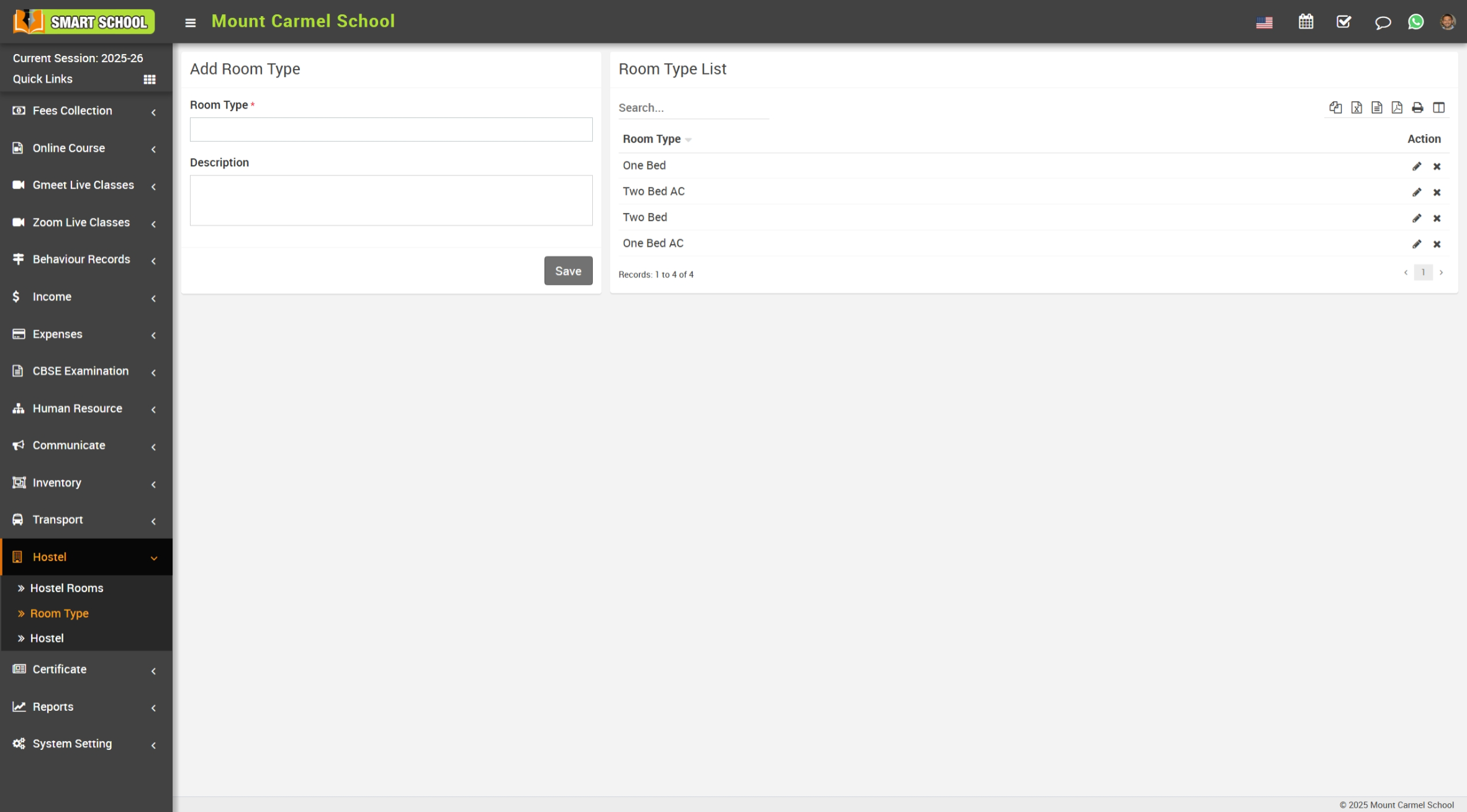Open the column visibility icon
The width and height of the screenshot is (1467, 812).
(x=1438, y=107)
